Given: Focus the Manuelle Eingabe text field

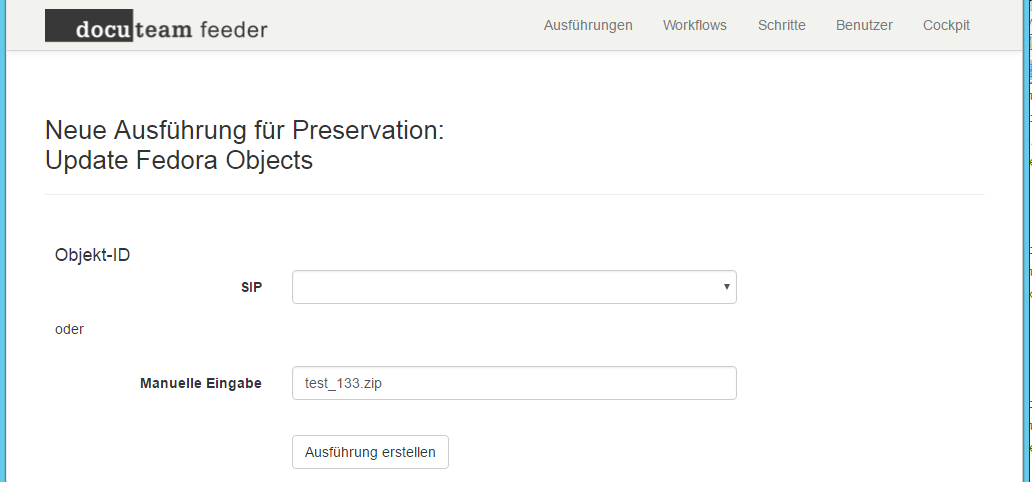Looking at the screenshot, I should coord(514,383).
